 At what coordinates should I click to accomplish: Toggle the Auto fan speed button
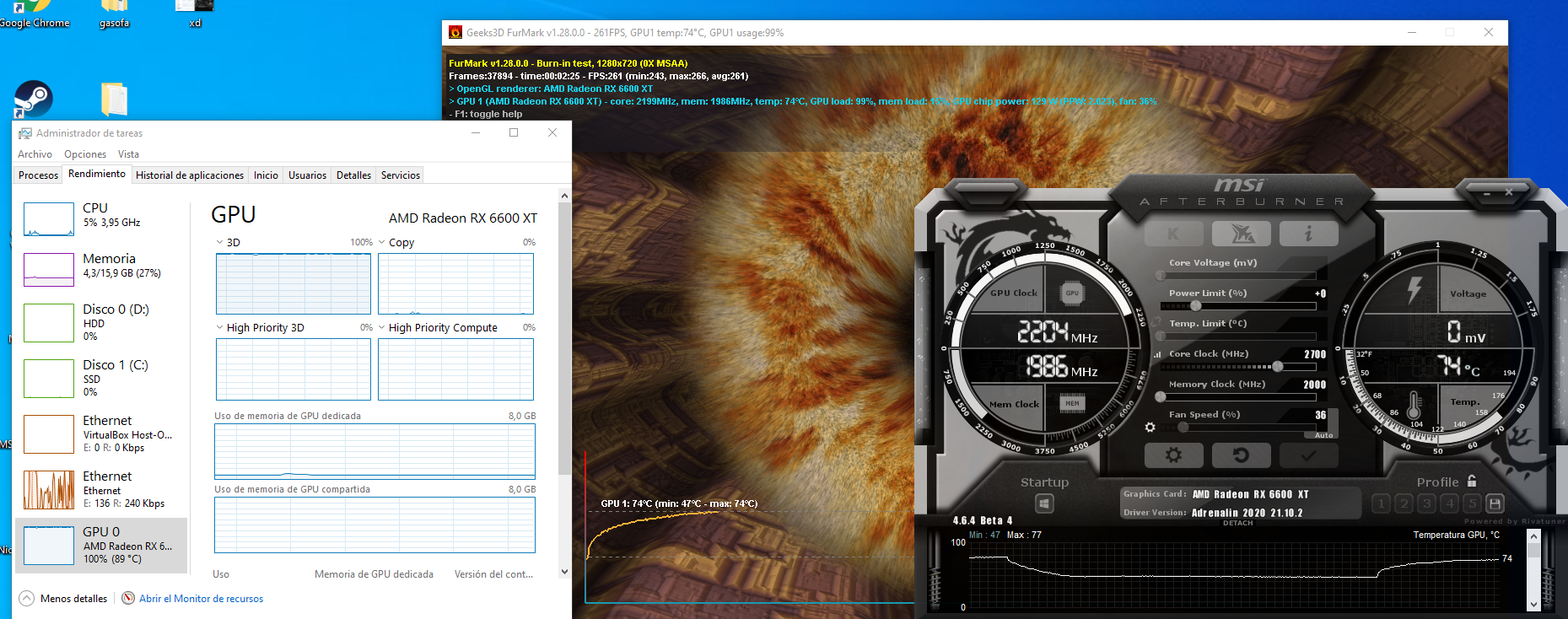(1324, 435)
